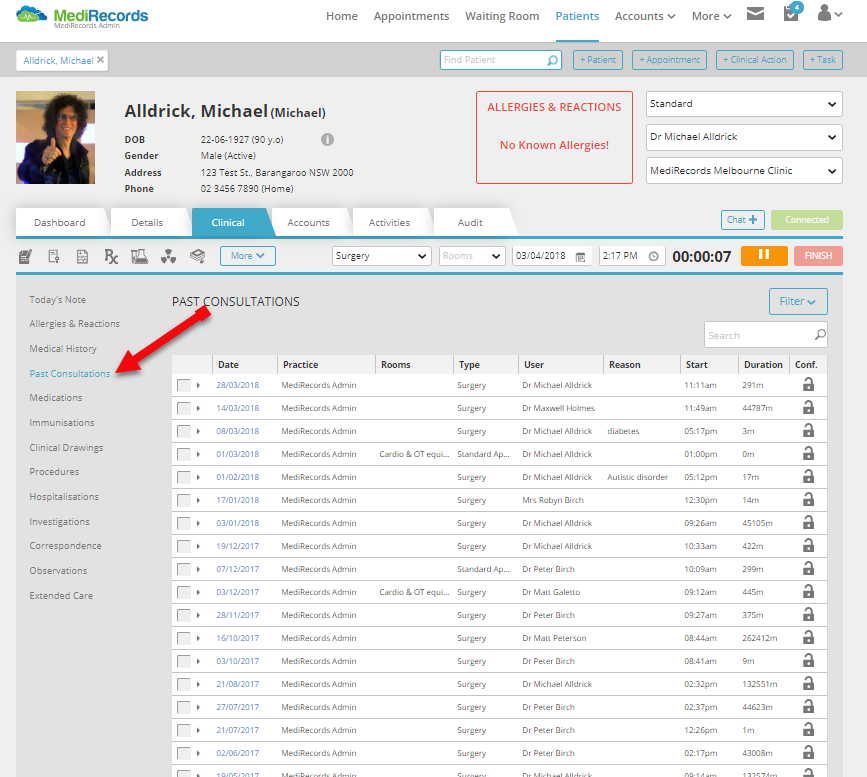
Task: Close the Alldrick, Michael patient tab
Action: [101, 60]
